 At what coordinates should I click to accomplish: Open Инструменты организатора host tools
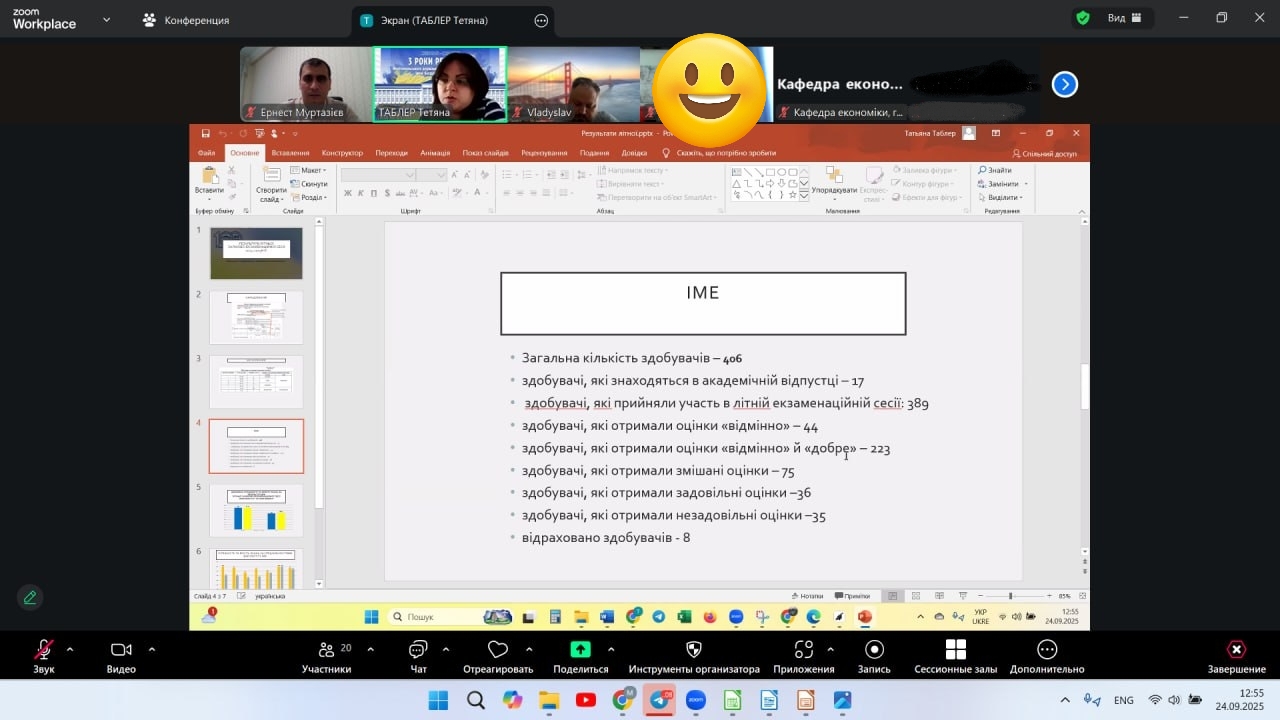[x=694, y=652]
